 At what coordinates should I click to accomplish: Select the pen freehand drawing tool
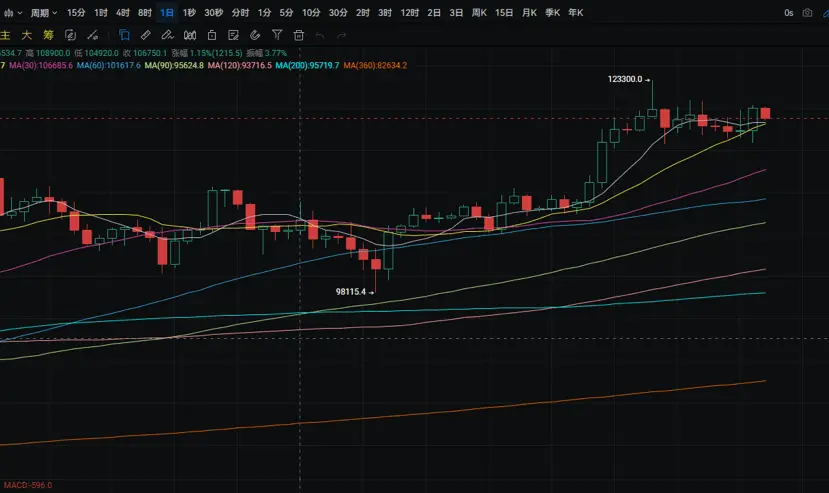click(x=167, y=35)
